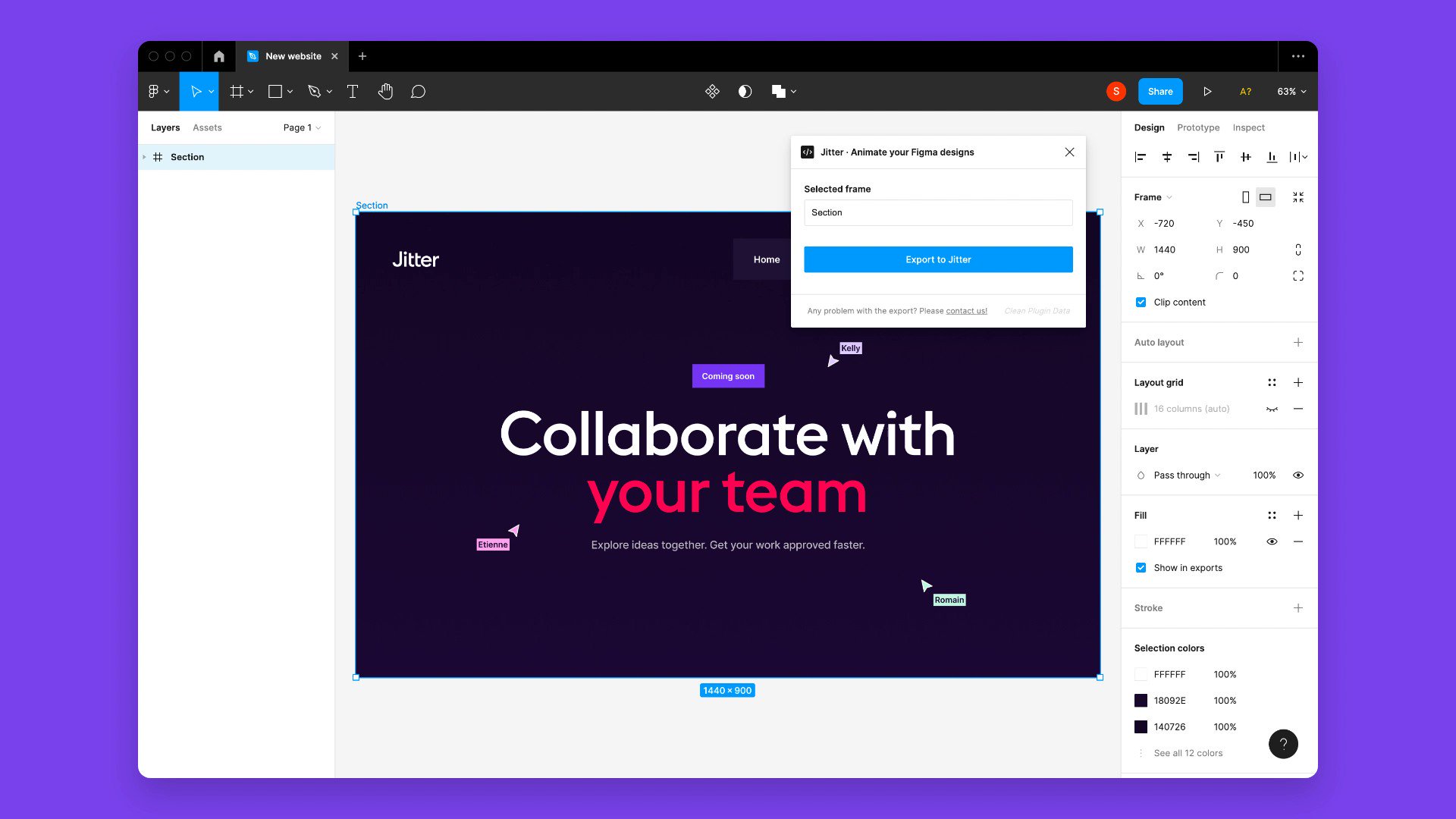The image size is (1456, 819).
Task: Open the home icon tab
Action: (x=218, y=56)
